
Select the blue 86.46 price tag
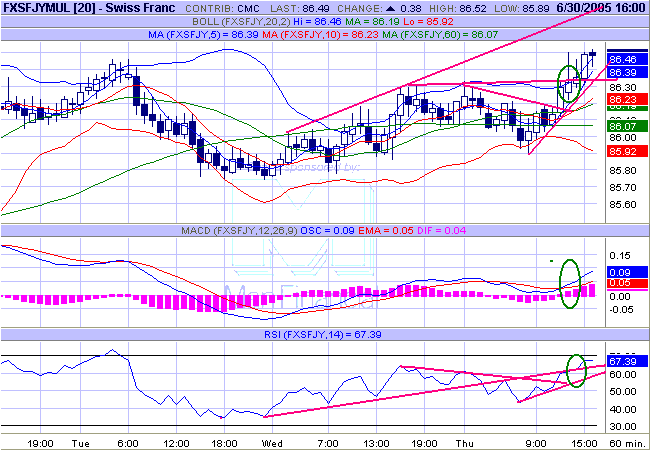(622, 61)
